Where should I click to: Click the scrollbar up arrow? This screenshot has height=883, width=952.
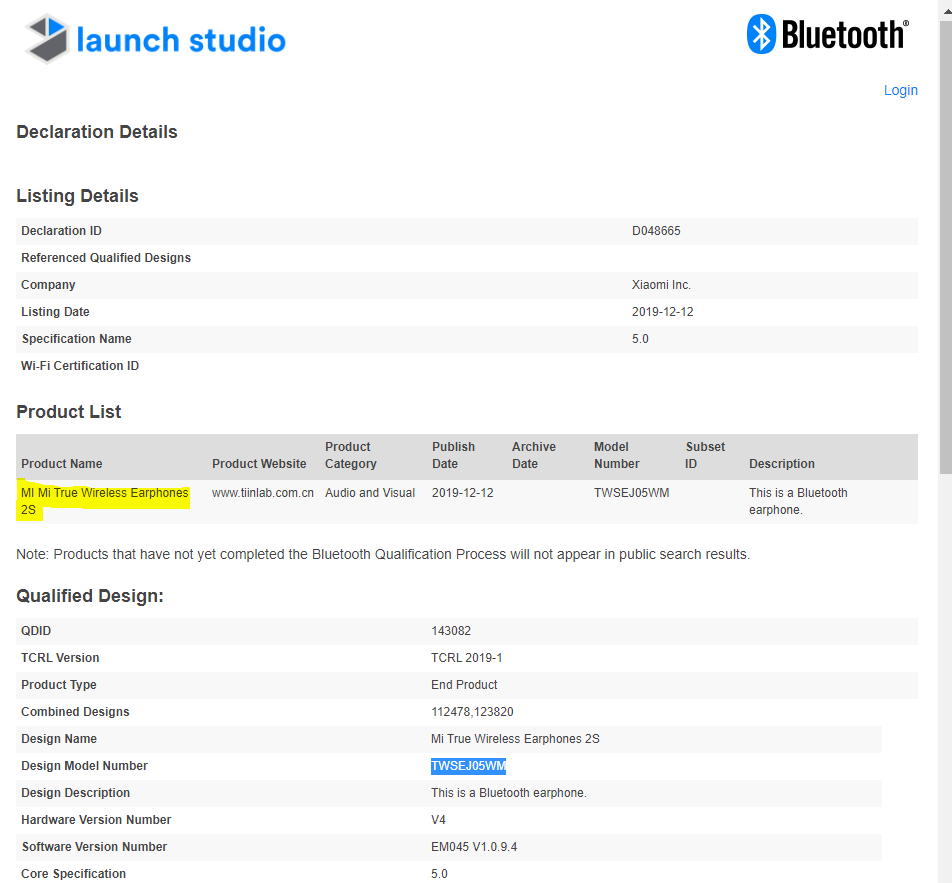coord(943,8)
